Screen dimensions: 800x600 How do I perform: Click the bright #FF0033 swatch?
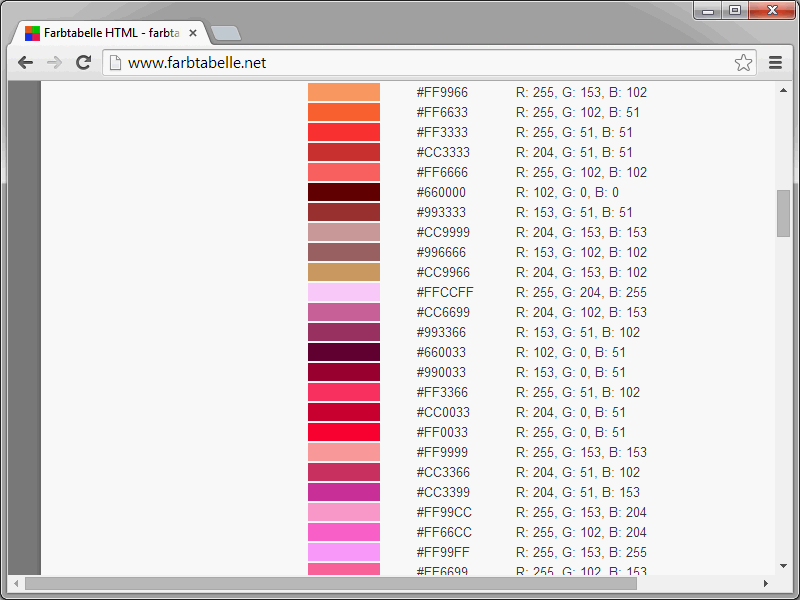(344, 432)
